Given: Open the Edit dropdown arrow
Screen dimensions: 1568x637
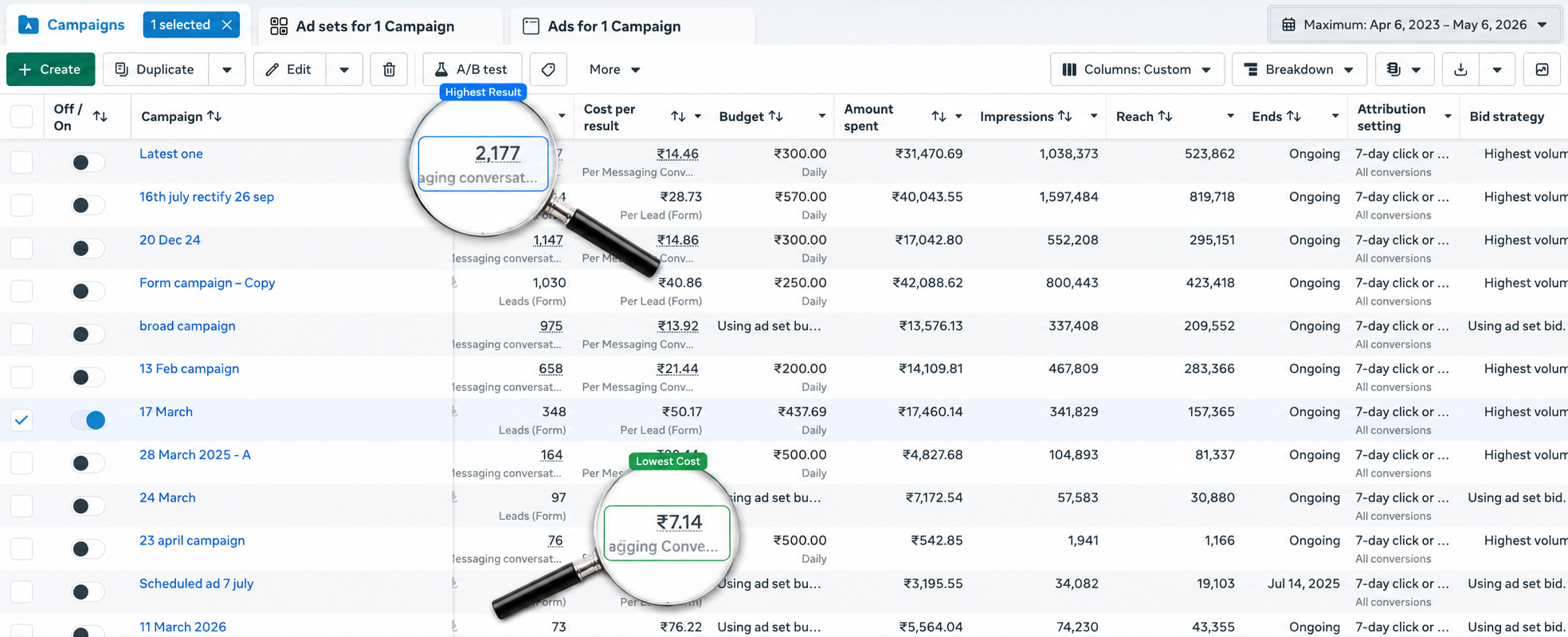Looking at the screenshot, I should tap(344, 69).
